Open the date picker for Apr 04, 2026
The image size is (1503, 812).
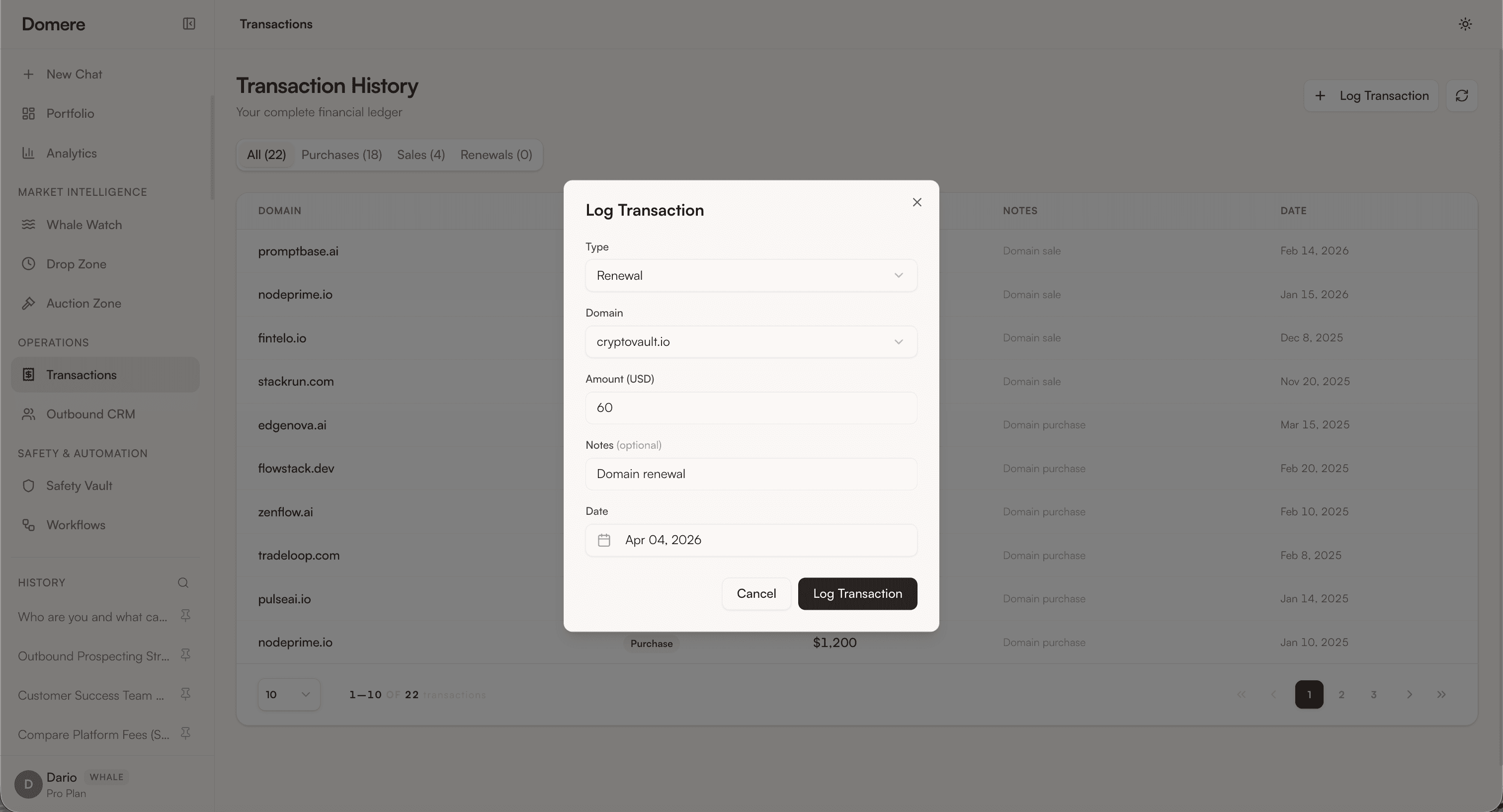[x=751, y=540]
